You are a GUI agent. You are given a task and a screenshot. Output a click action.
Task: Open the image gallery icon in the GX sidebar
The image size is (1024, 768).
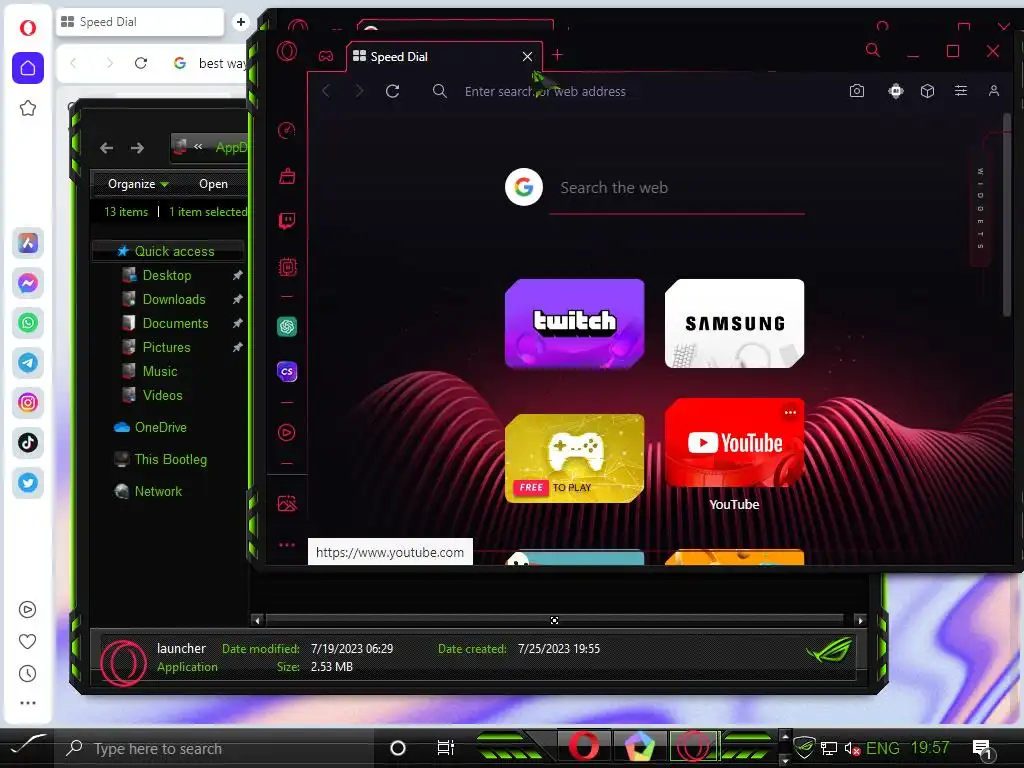[287, 504]
